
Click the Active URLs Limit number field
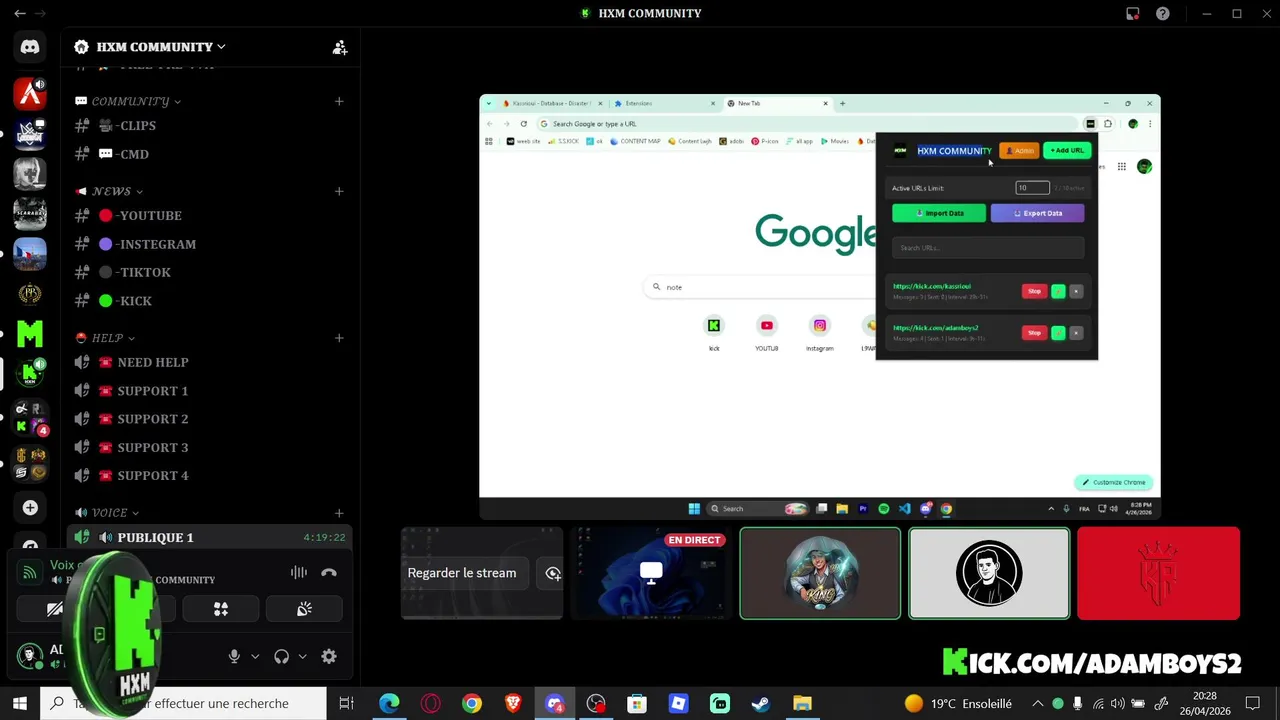pyautogui.click(x=1032, y=188)
